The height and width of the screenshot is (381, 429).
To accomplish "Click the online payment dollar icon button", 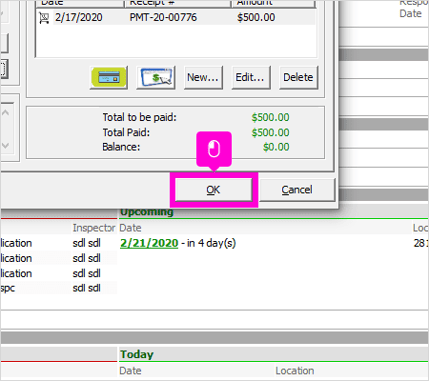I will (x=156, y=77).
